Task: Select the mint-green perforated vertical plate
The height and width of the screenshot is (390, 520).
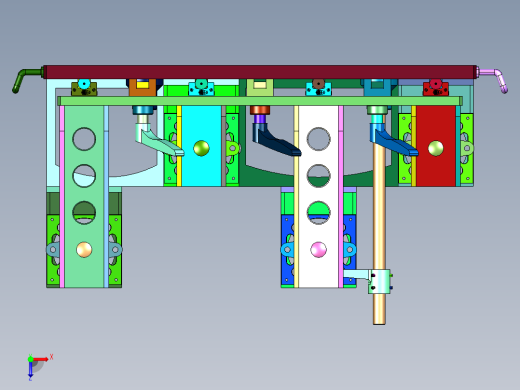Action: coord(84,196)
